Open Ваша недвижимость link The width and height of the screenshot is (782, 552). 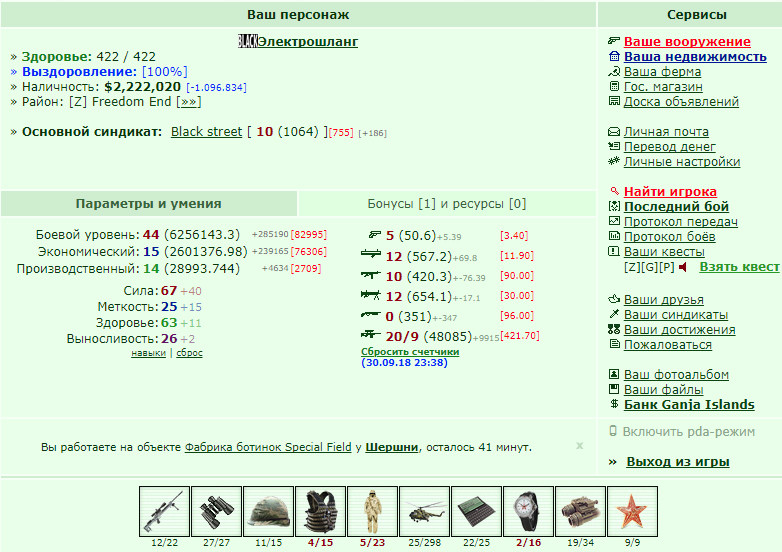[x=695, y=56]
